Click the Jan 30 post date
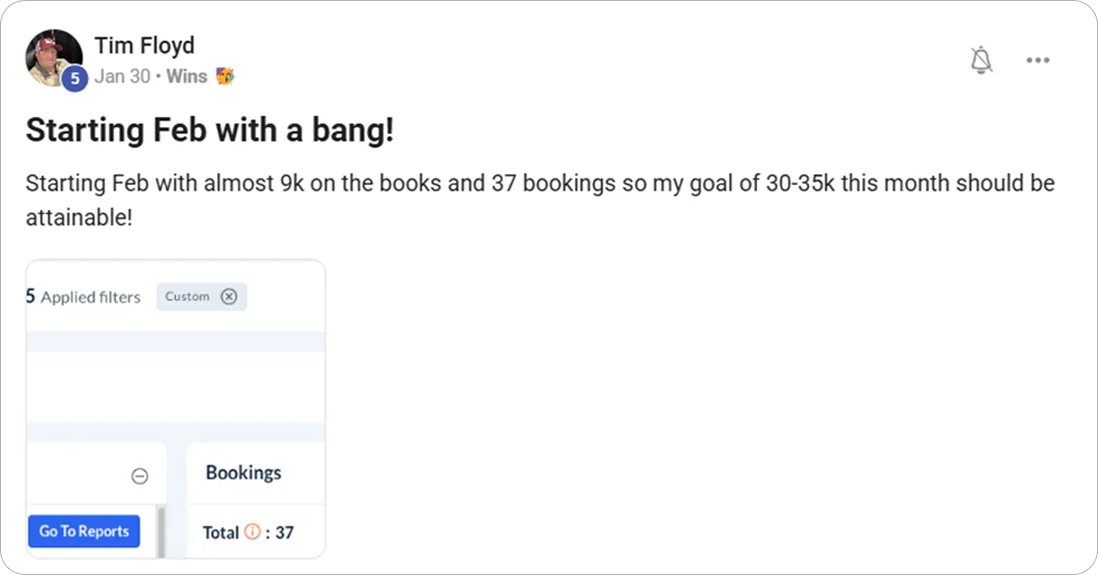Viewport: 1098px width, 575px height. (122, 76)
